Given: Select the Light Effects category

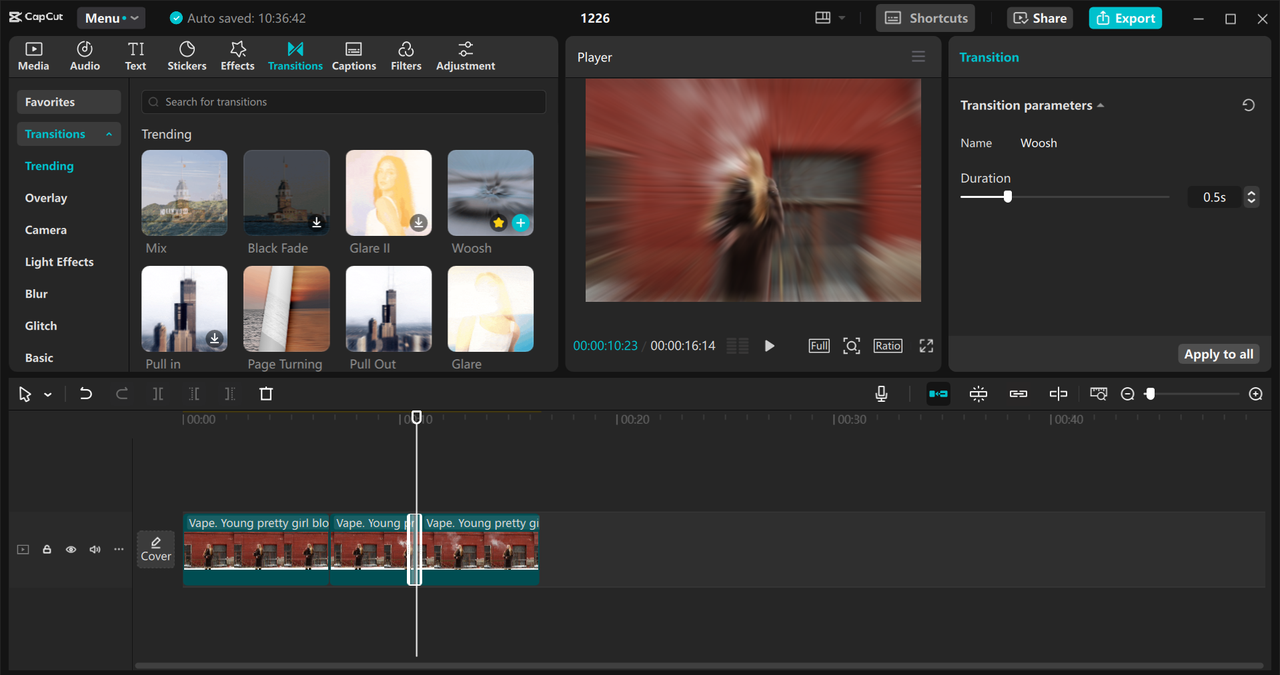Looking at the screenshot, I should (59, 262).
